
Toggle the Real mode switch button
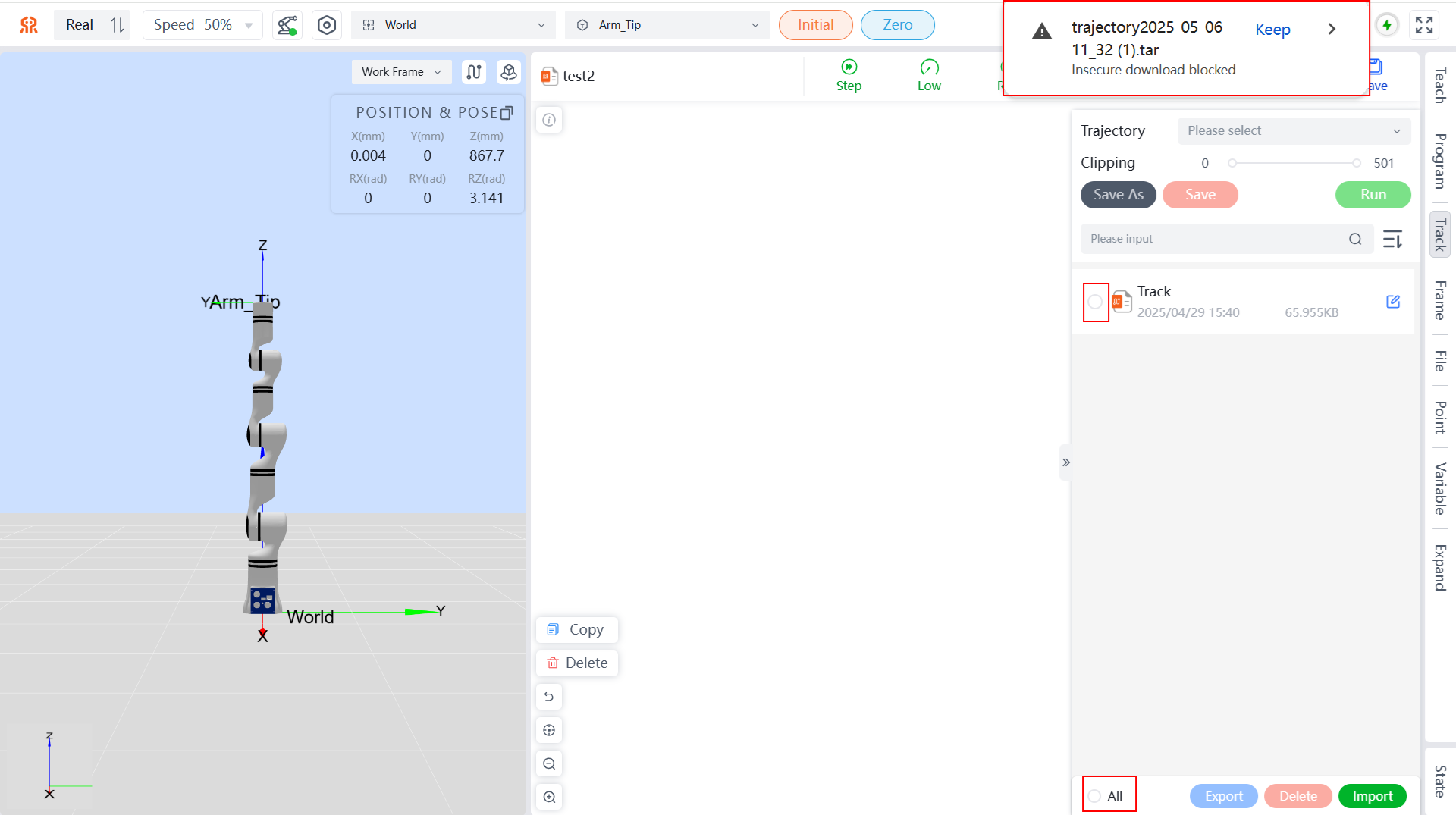tap(118, 25)
